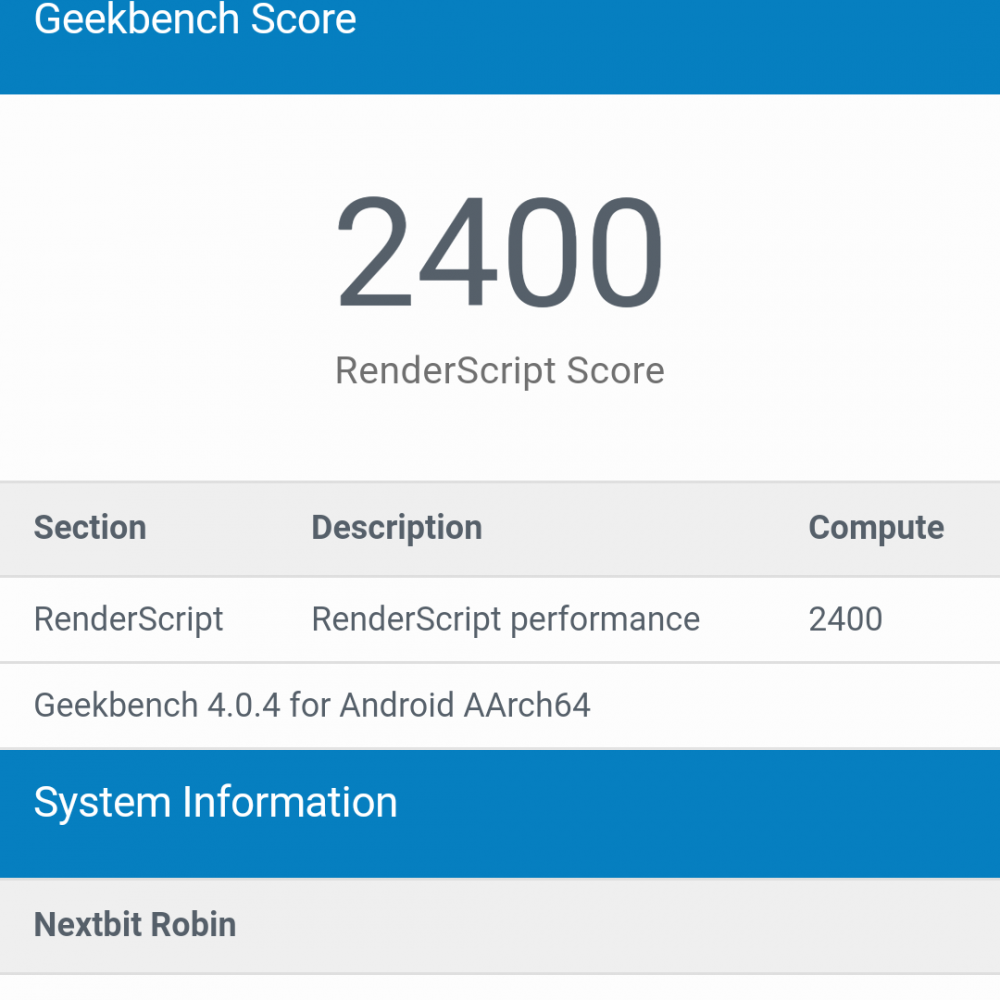Image resolution: width=1000 pixels, height=1000 pixels.
Task: Tap the Geekbench Score header title
Action: tap(195, 19)
